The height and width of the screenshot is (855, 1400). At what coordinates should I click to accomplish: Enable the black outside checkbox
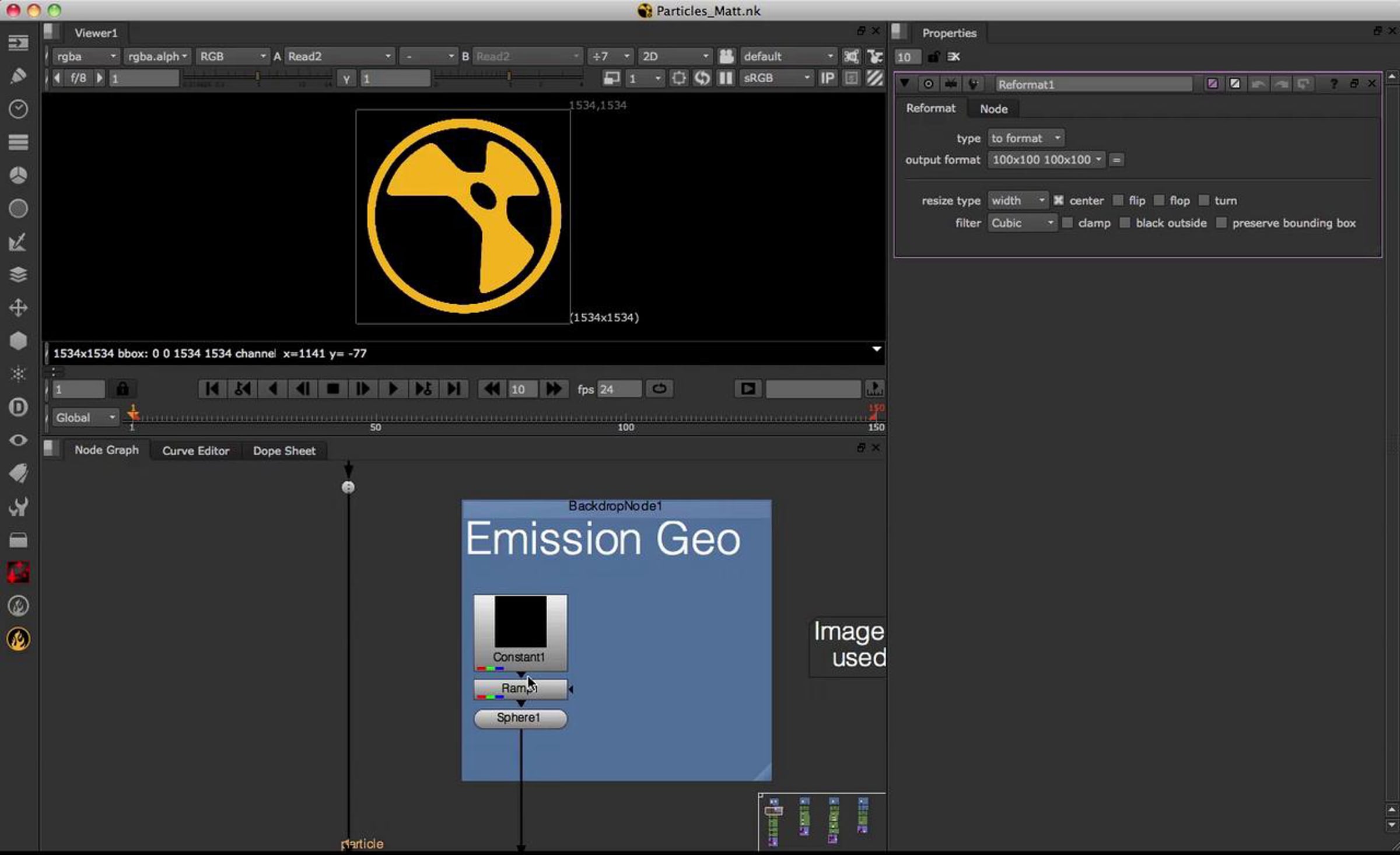[x=1125, y=223]
